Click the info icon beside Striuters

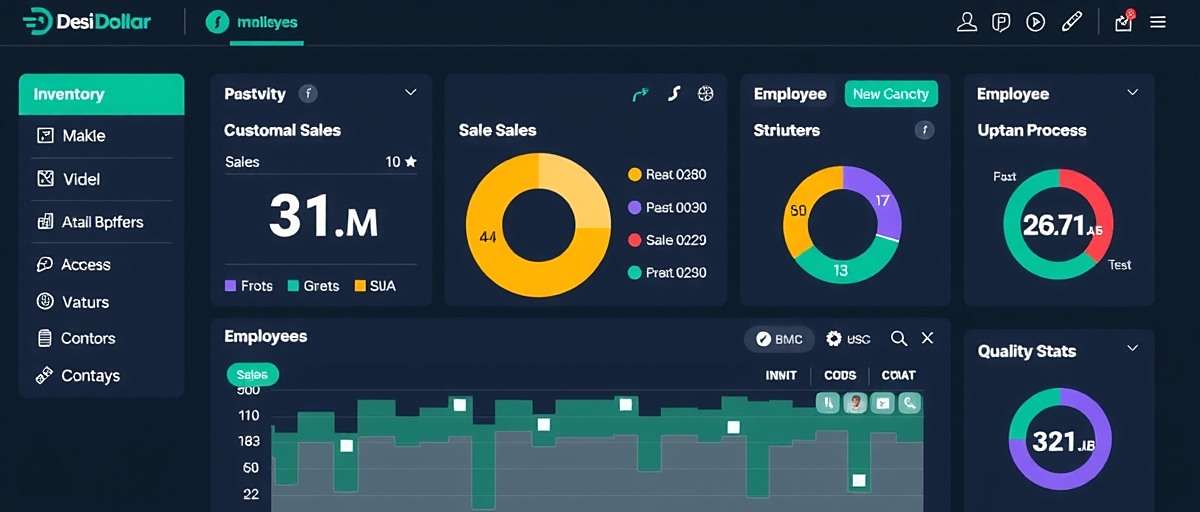coord(925,130)
